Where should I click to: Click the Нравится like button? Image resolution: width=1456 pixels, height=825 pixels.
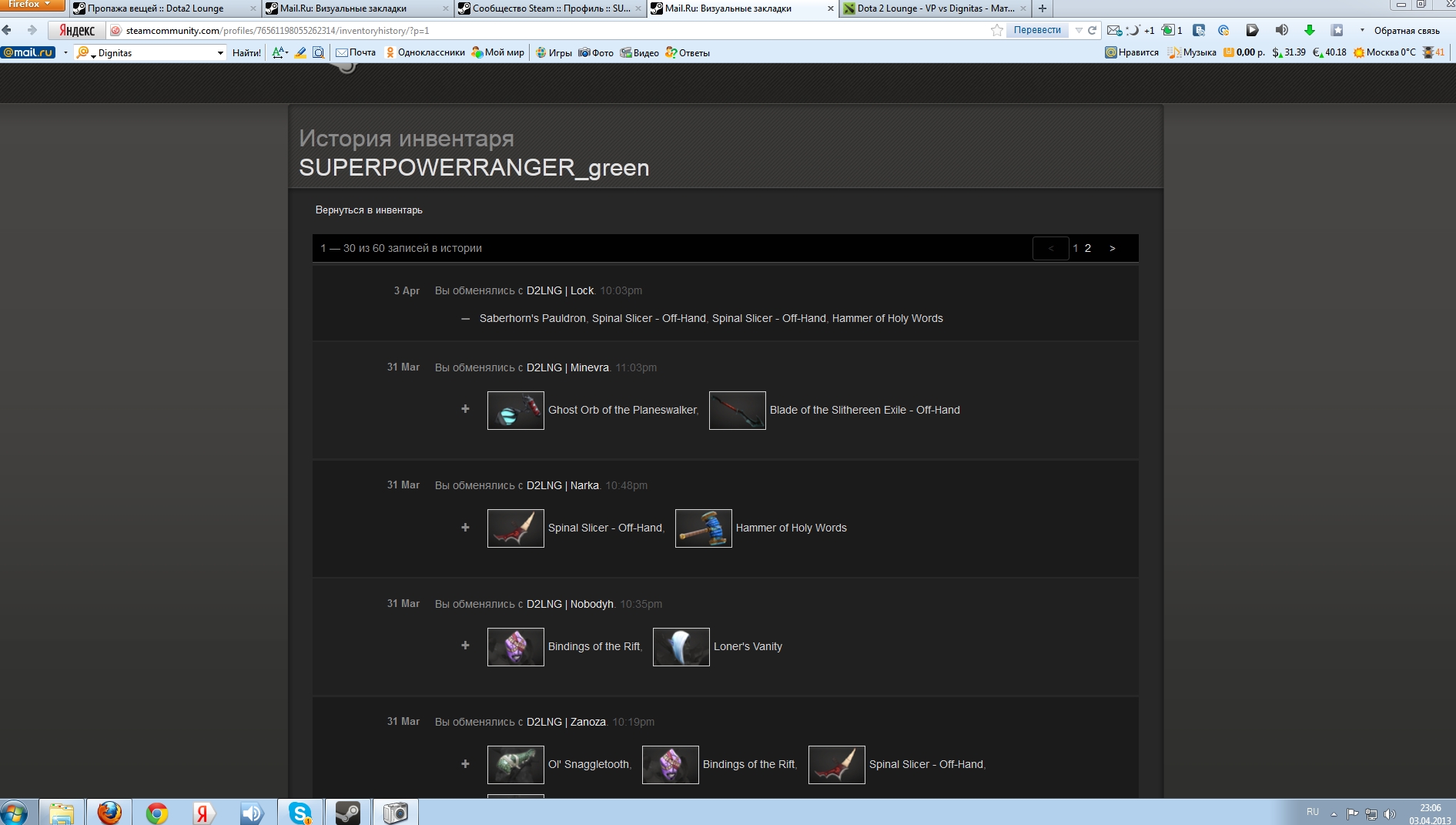tap(1132, 52)
